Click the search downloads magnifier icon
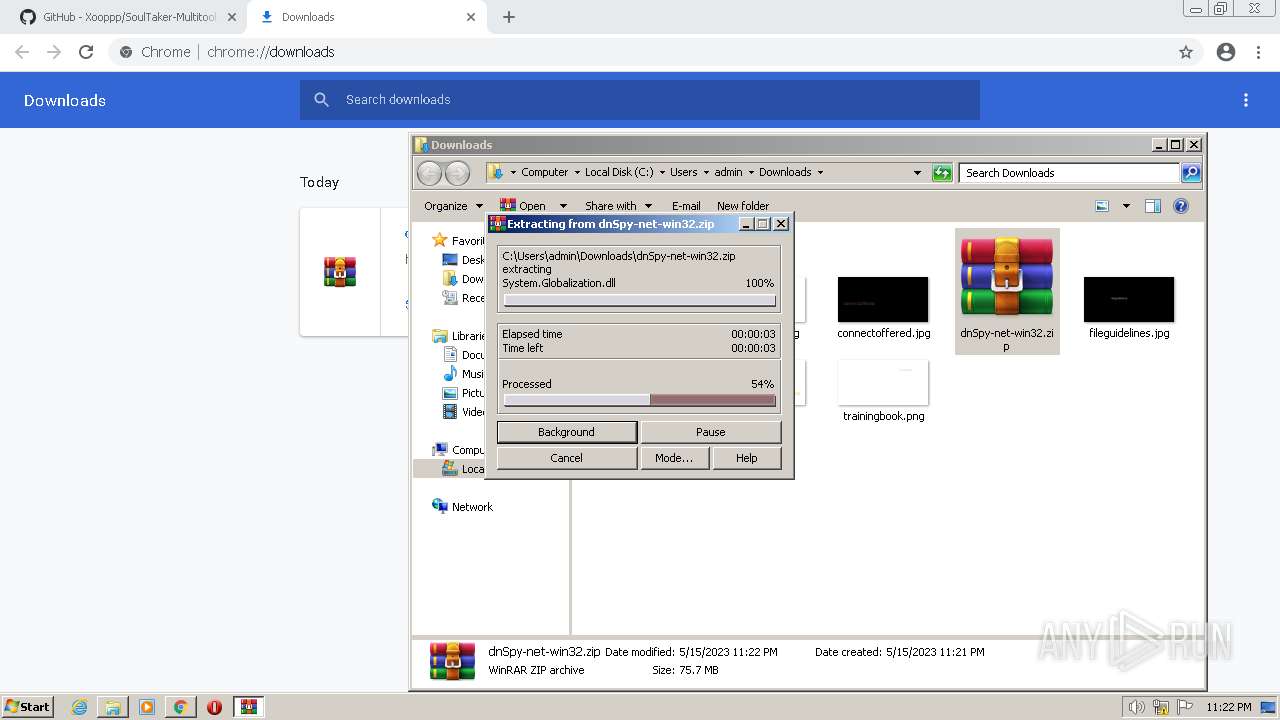The image size is (1280, 720). coord(321,100)
